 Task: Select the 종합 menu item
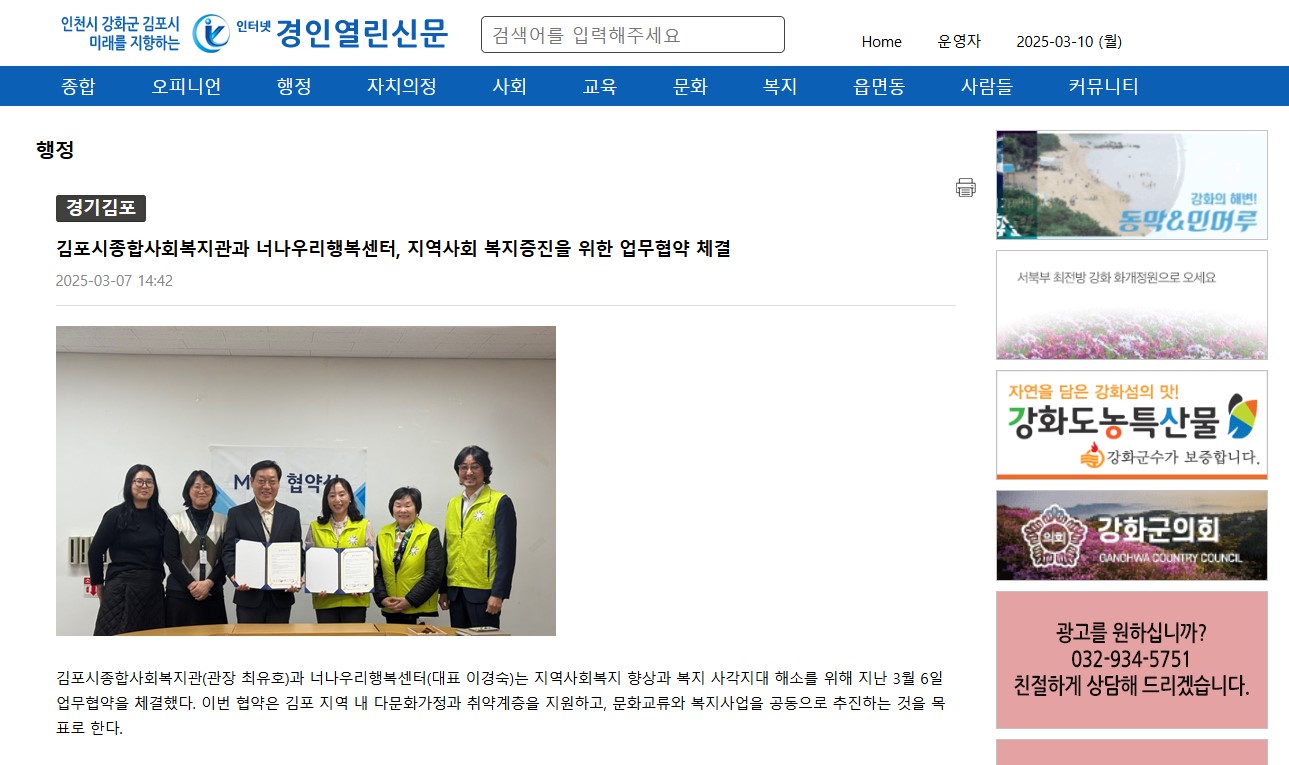click(x=78, y=86)
